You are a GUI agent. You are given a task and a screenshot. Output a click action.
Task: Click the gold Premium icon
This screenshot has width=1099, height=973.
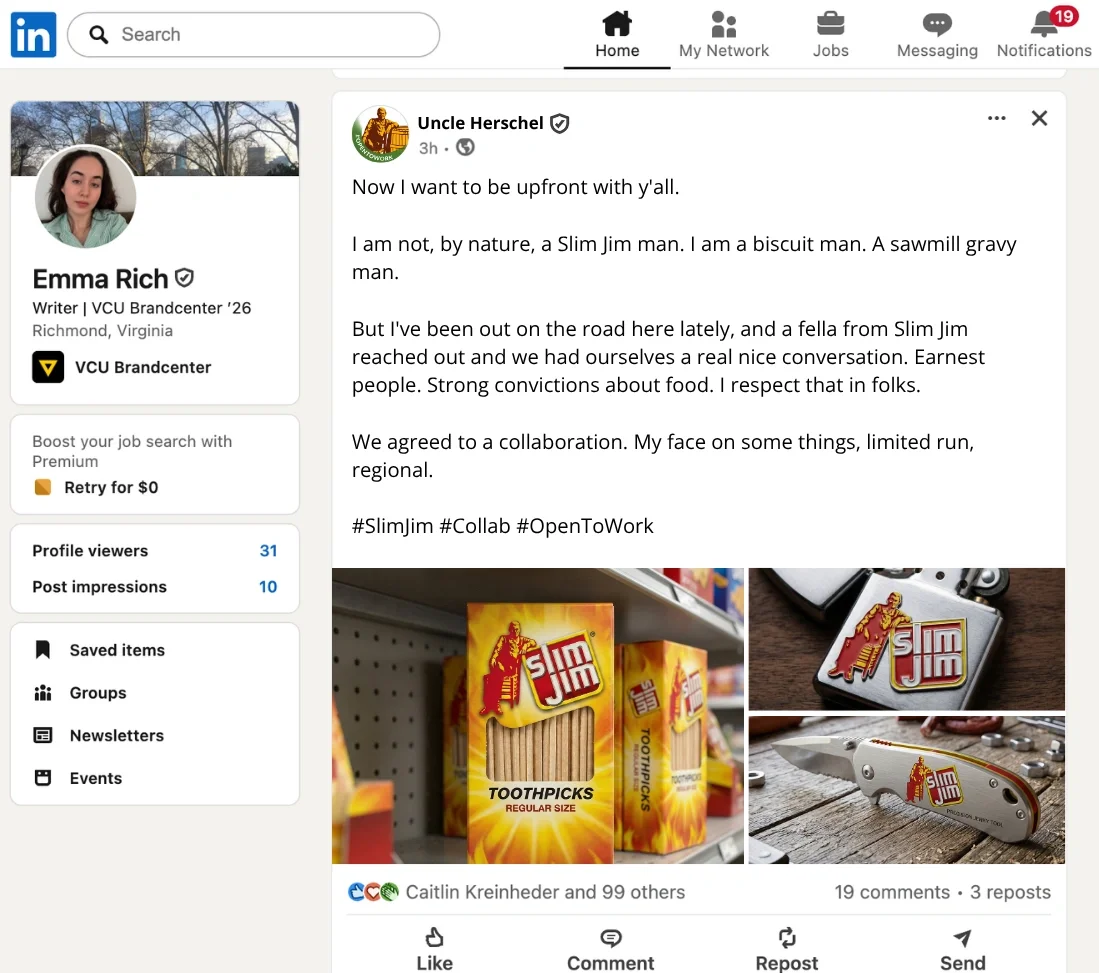point(43,487)
